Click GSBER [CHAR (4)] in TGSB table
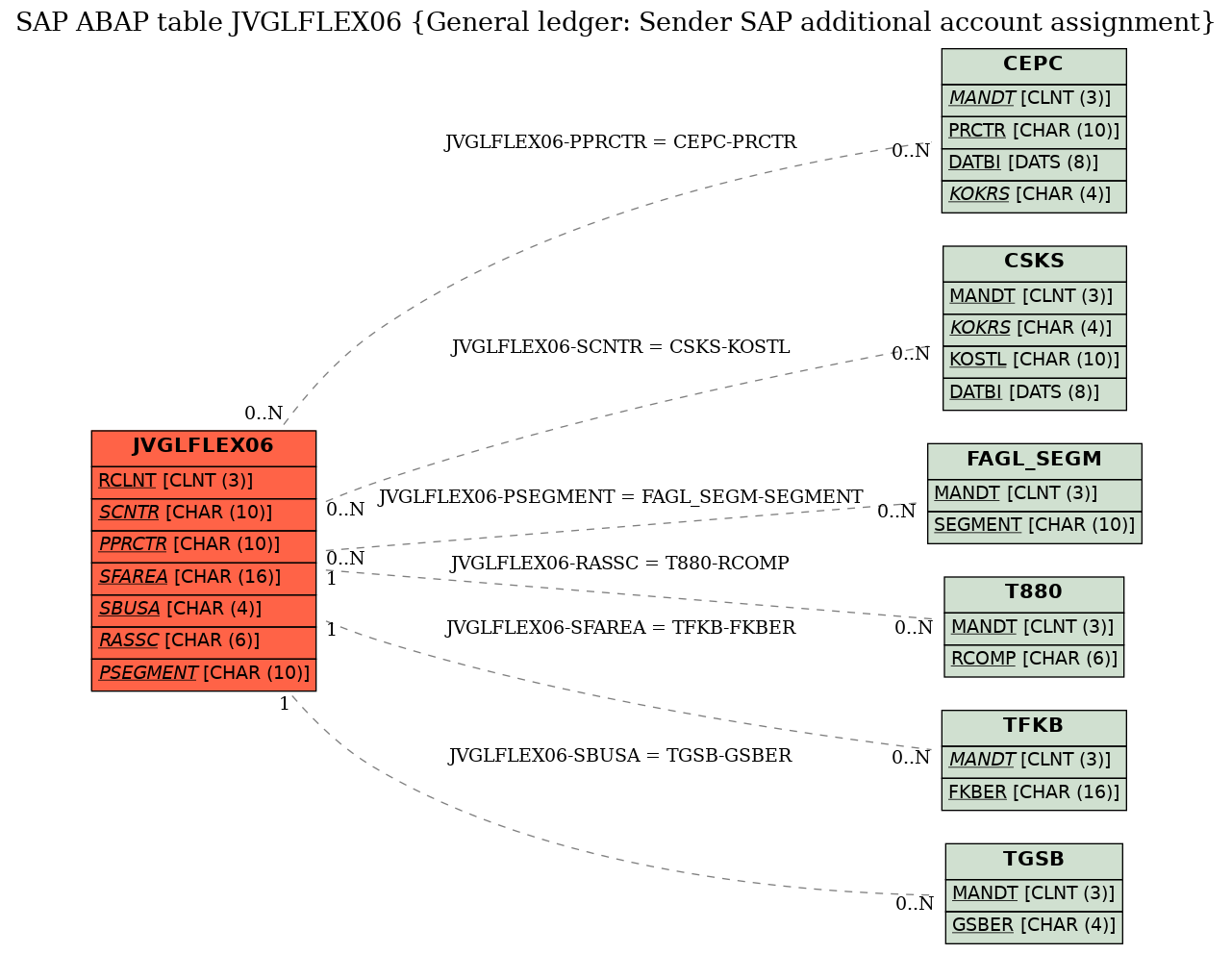The image size is (1232, 954). pyautogui.click(x=1034, y=927)
